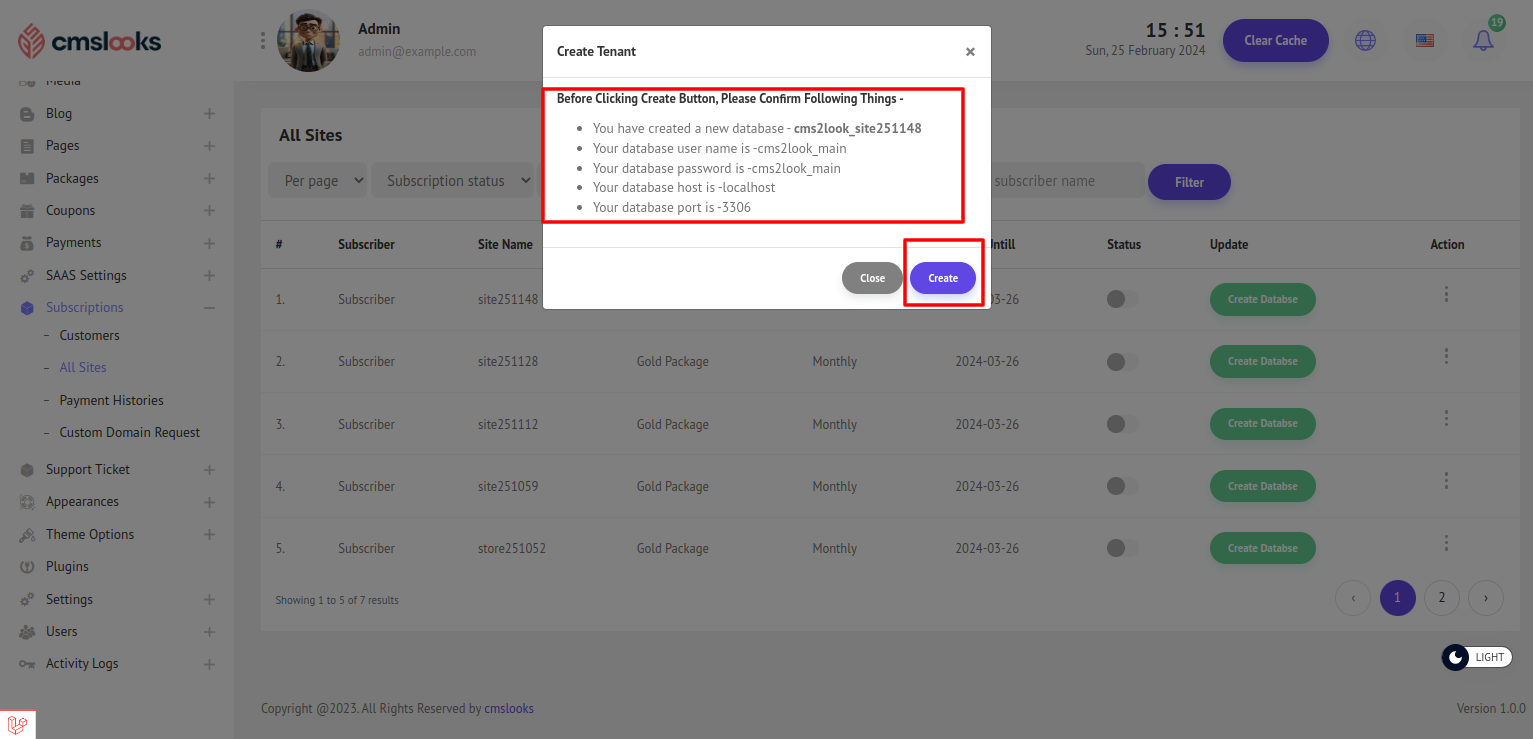Click the subscriber name search field
Viewport: 1533px width, 739px height.
[x=1065, y=181]
